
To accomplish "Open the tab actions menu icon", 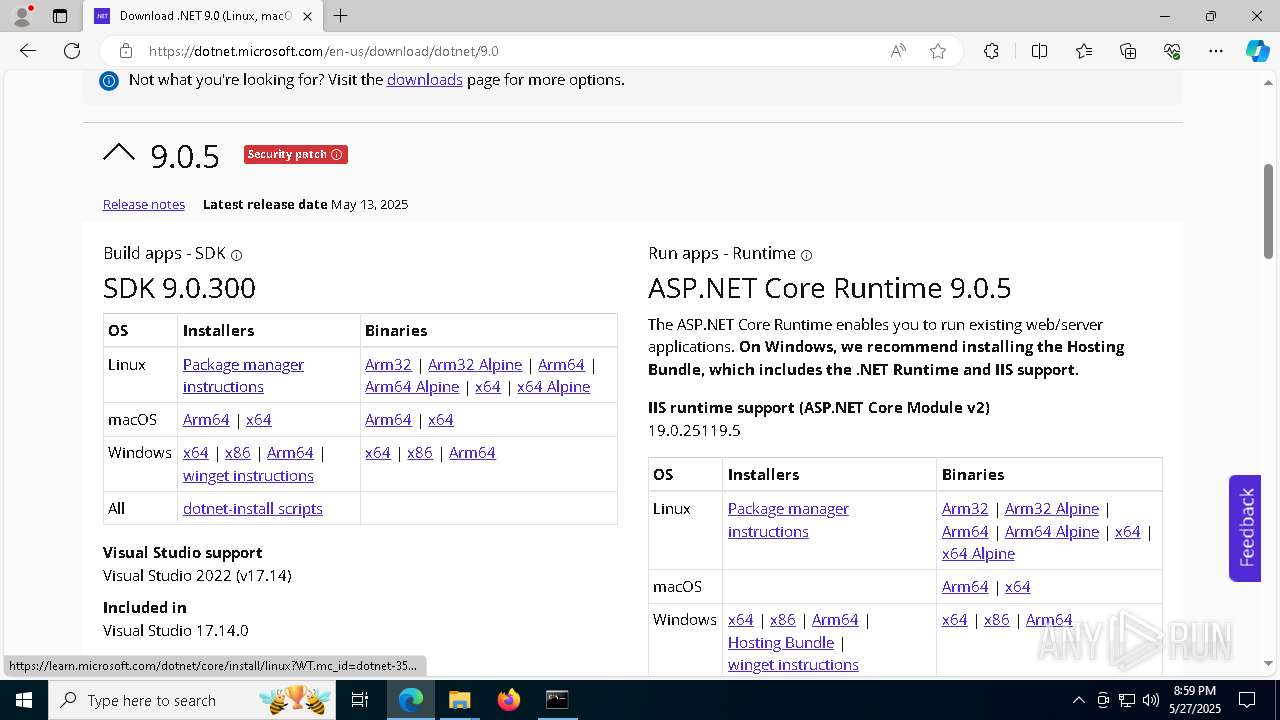I will click(x=60, y=16).
